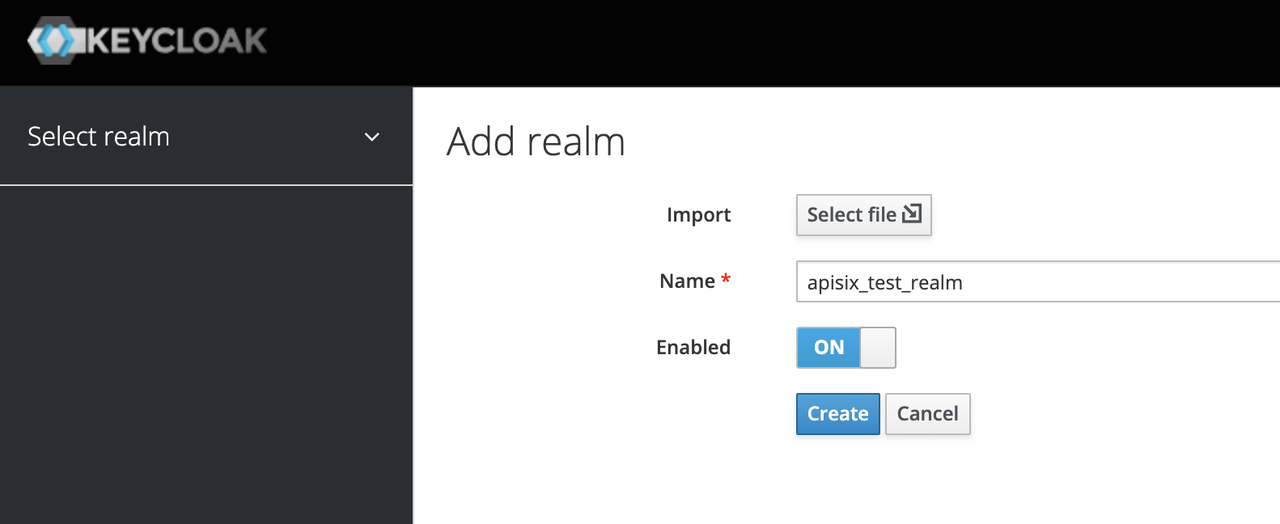Expand the realm list via the chevron arrow

pyautogui.click(x=372, y=137)
